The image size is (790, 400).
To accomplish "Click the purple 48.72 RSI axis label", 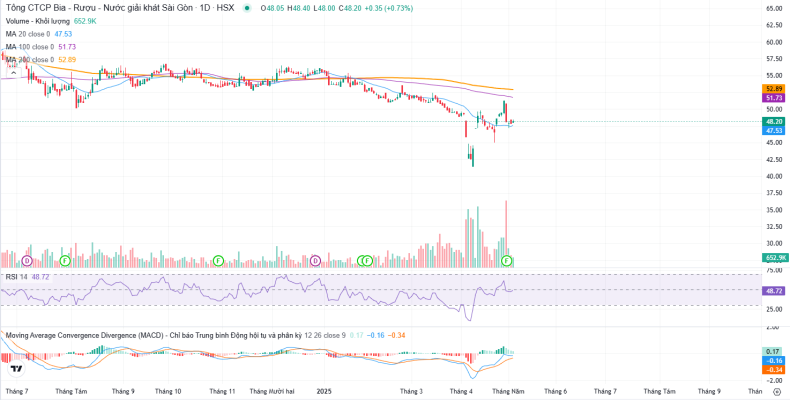I will point(773,291).
